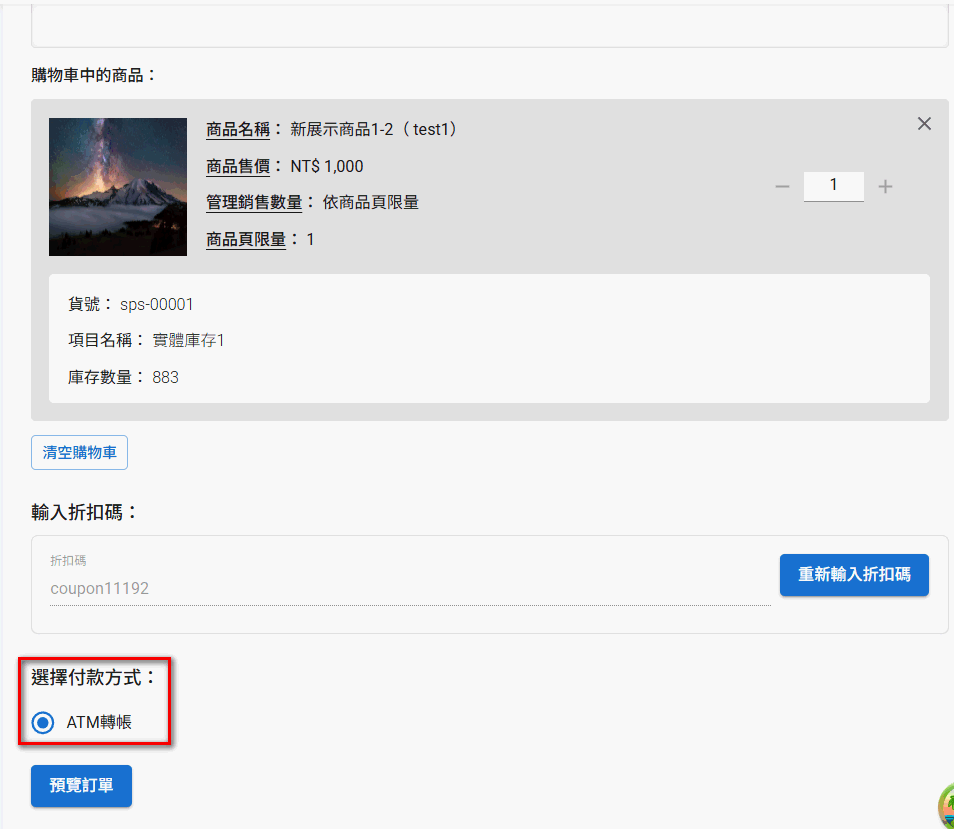The width and height of the screenshot is (954, 829).
Task: Decrease quantity with the minus icon
Action: pos(782,187)
